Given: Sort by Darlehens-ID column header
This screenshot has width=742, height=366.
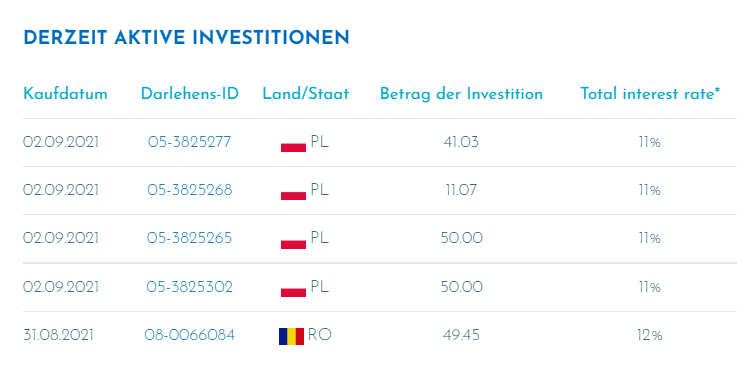Looking at the screenshot, I should 190,94.
